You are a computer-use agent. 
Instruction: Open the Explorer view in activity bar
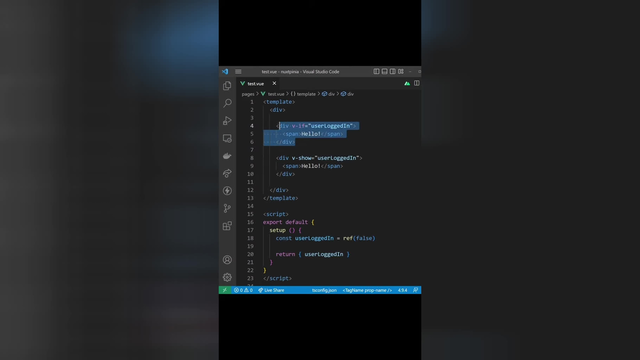click(227, 86)
